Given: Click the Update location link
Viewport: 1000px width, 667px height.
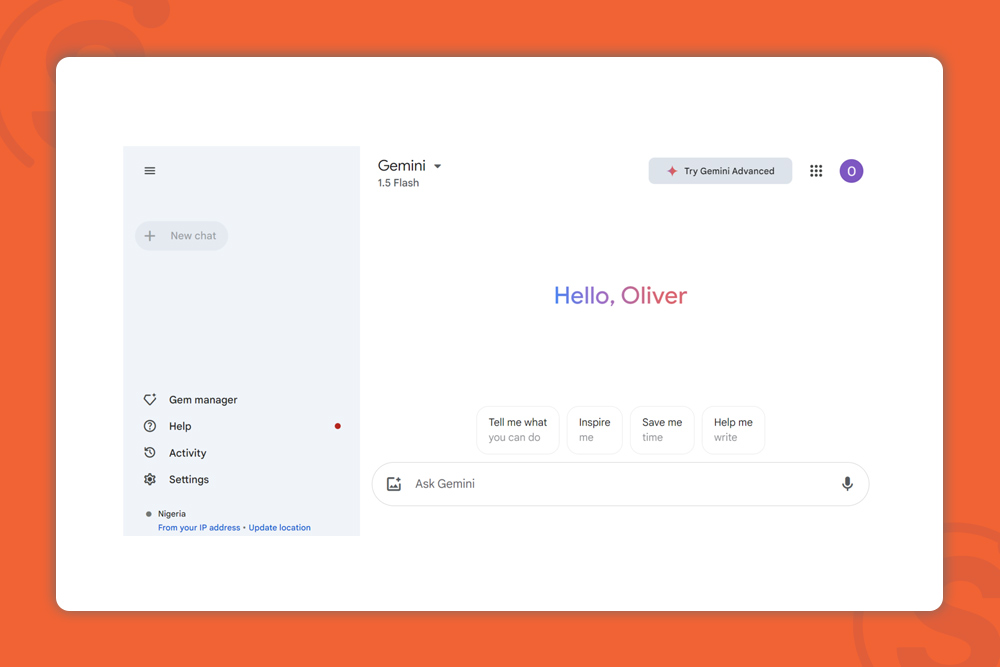Looking at the screenshot, I should pos(280,528).
